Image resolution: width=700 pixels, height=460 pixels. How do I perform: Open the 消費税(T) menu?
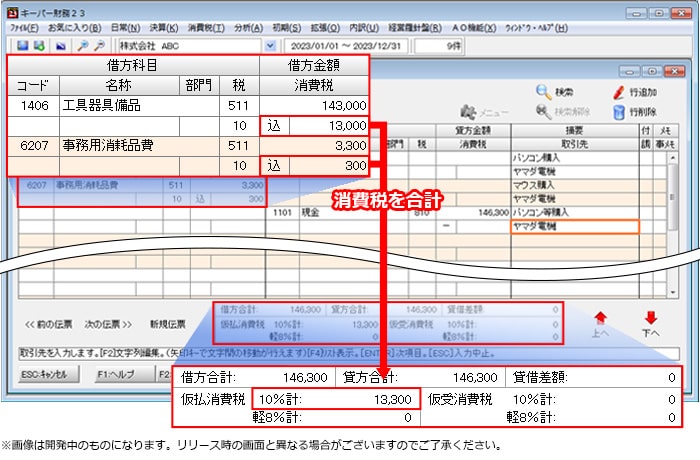point(206,28)
